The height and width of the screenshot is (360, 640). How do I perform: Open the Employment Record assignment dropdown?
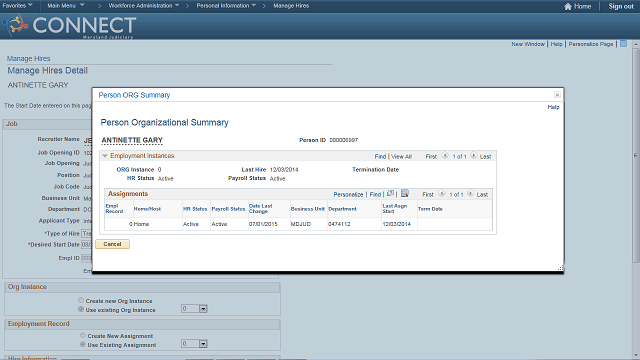pos(203,344)
